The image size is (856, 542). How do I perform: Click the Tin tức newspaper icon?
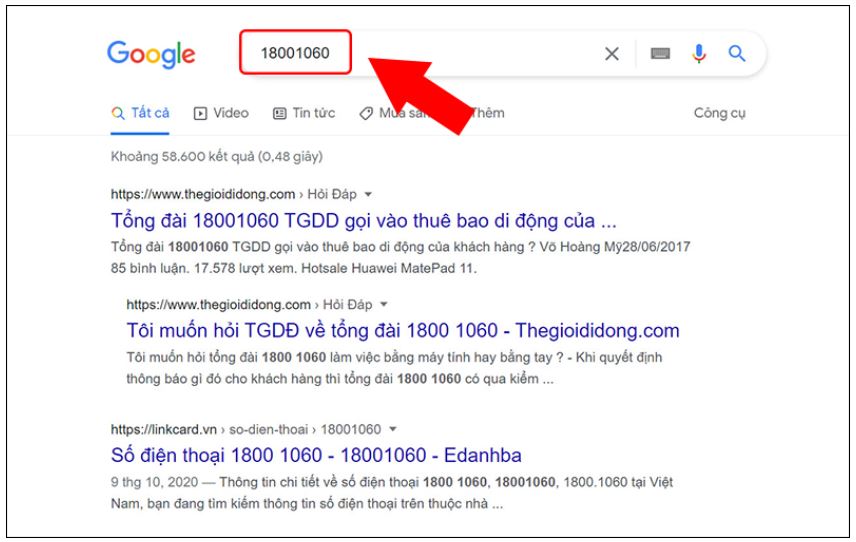[x=280, y=114]
